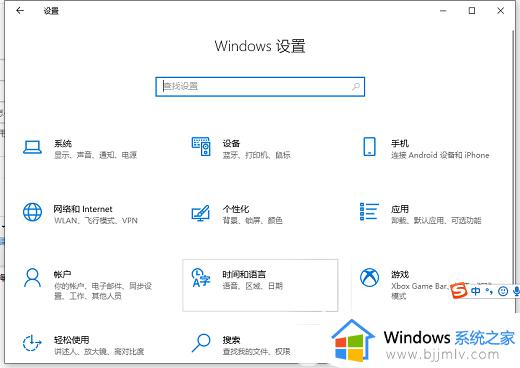Screen dimensions: 520x368
Task: Click 背景、锁屏、颜色 description
Action: coord(253,220)
